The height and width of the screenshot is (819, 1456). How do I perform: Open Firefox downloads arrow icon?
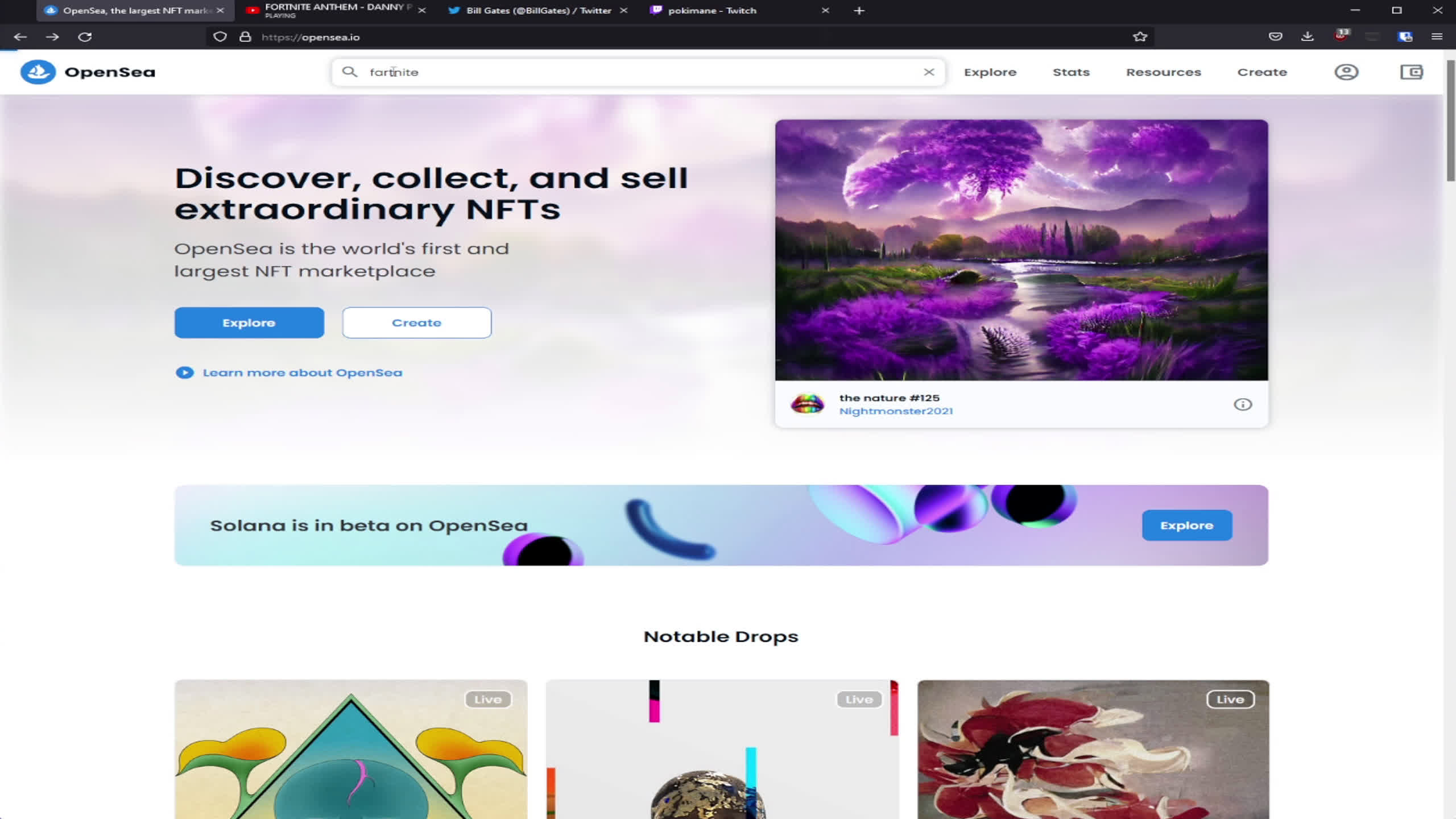pyautogui.click(x=1308, y=37)
